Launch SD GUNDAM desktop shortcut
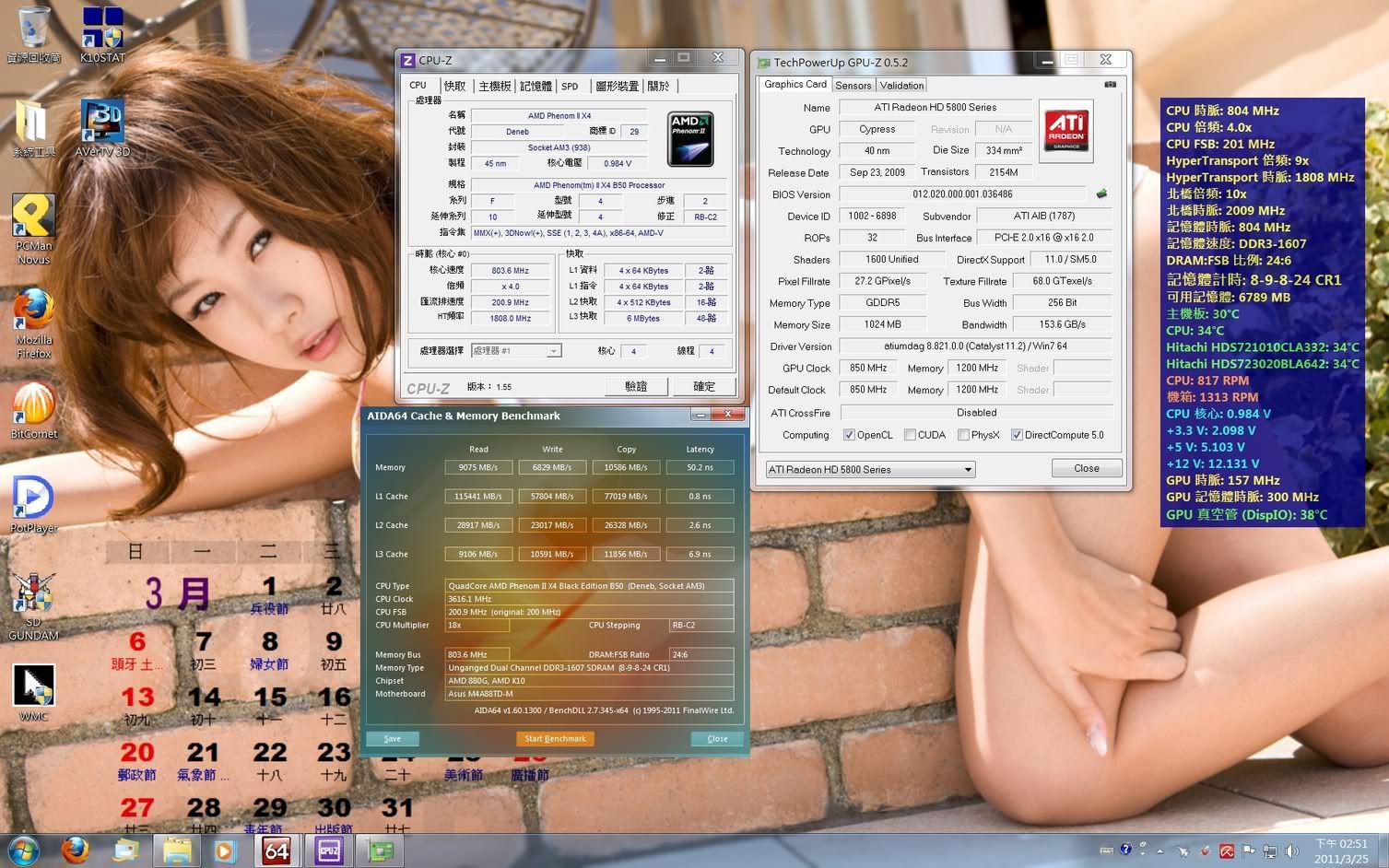1389x868 pixels. tap(34, 601)
